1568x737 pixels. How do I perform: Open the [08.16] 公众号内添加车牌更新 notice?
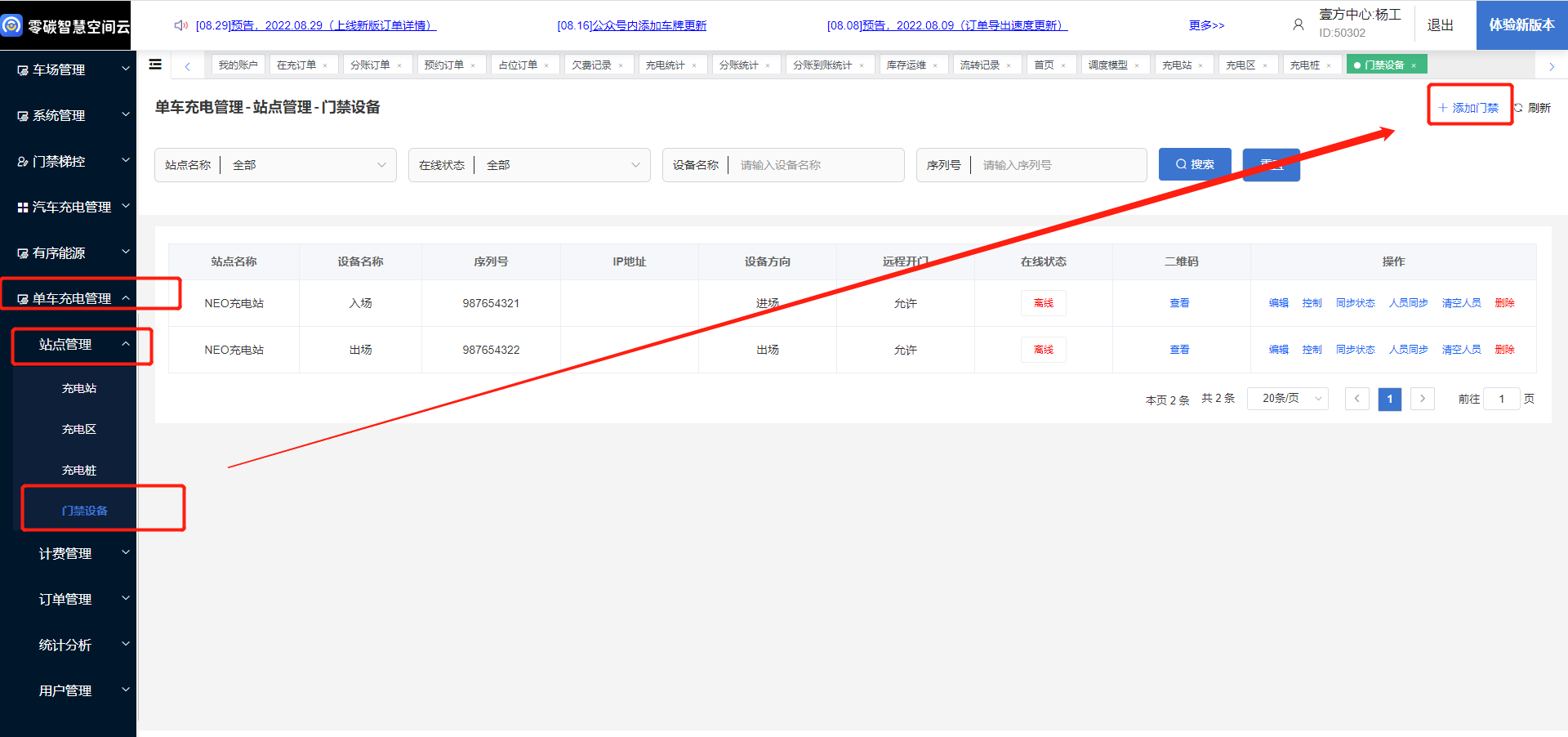click(631, 25)
